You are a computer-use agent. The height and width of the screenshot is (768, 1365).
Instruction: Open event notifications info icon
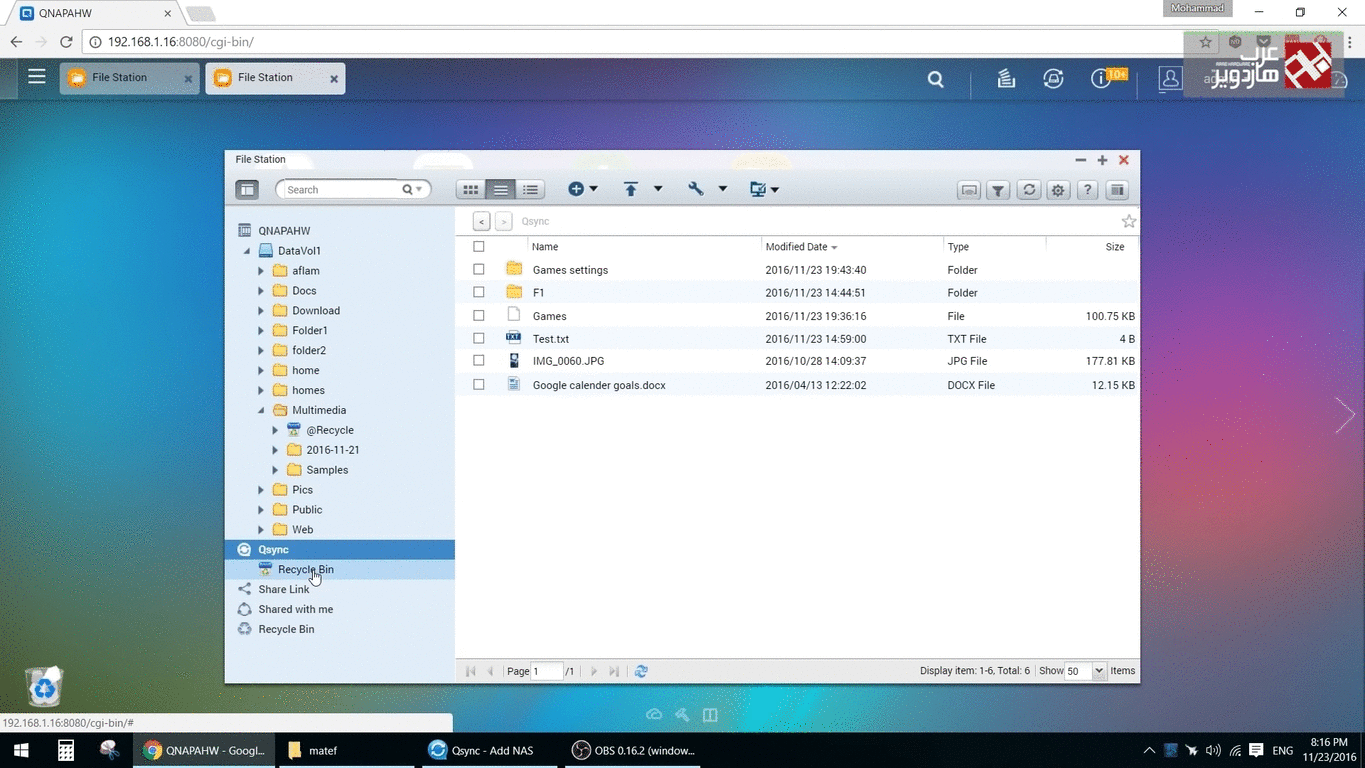tap(1101, 78)
